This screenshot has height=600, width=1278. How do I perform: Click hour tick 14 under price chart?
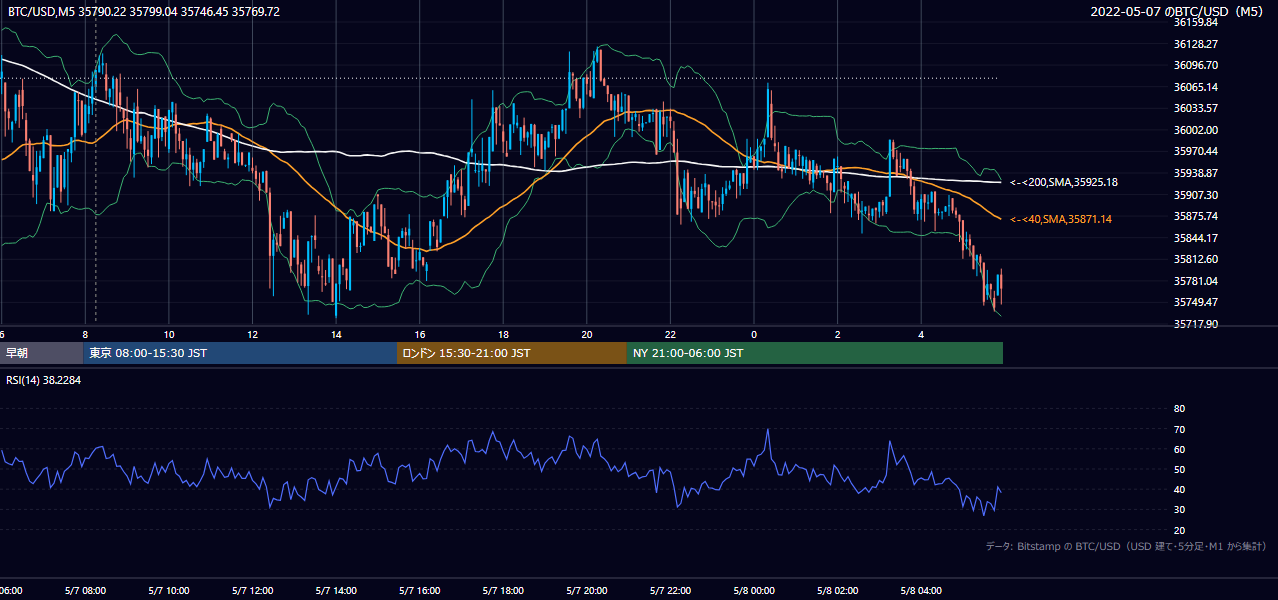(336, 334)
